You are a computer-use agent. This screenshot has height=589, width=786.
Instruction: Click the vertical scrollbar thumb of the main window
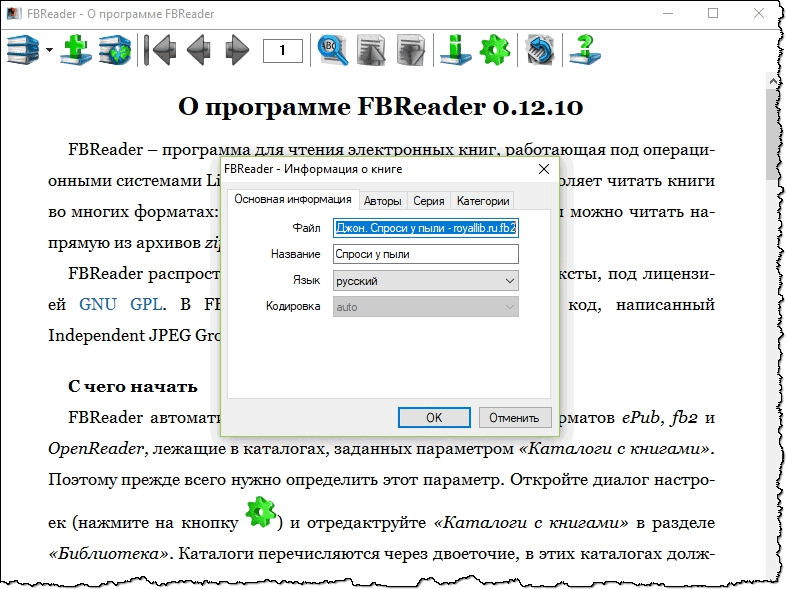tap(772, 133)
